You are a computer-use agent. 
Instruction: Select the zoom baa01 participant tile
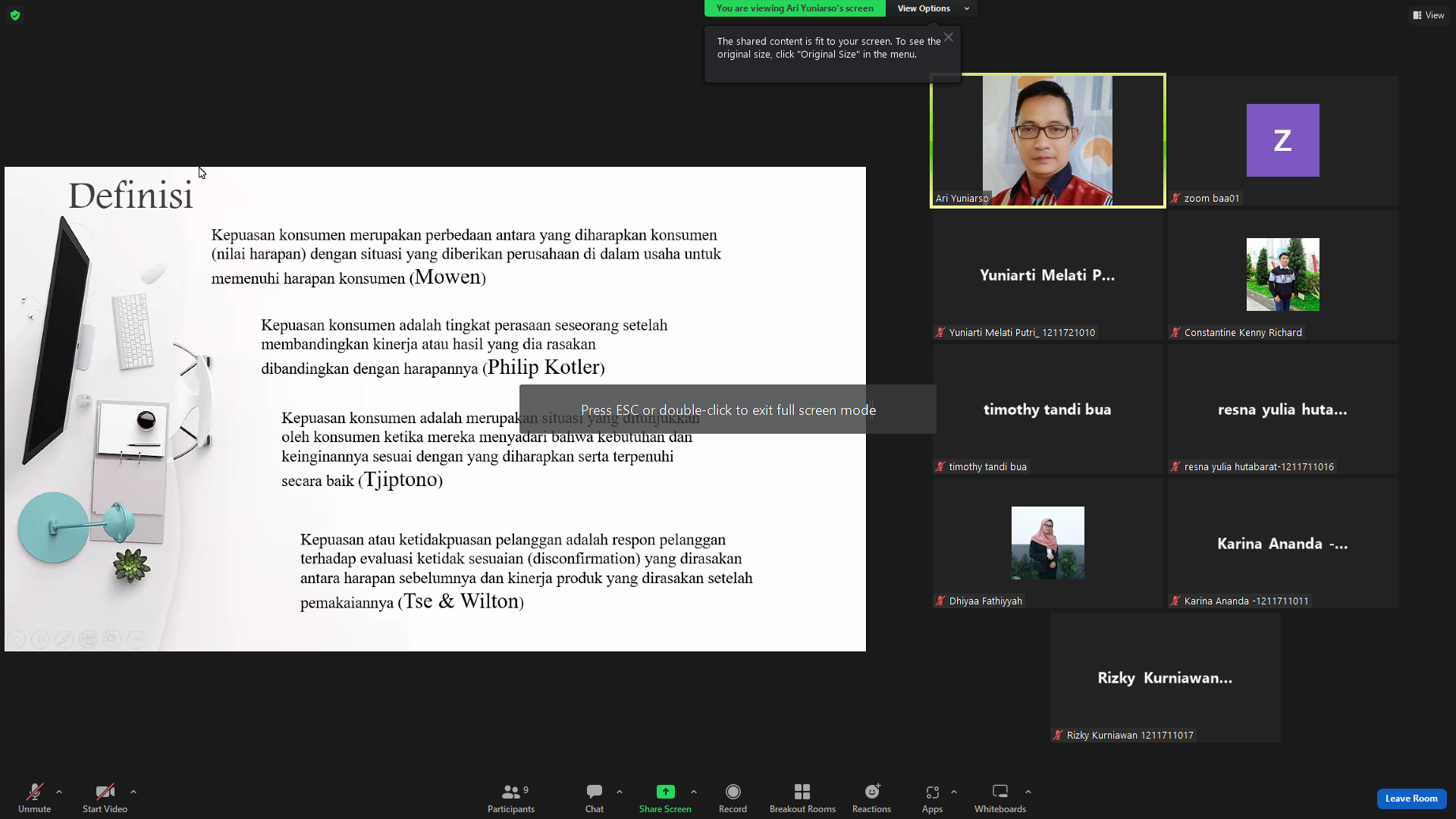pyautogui.click(x=1283, y=140)
